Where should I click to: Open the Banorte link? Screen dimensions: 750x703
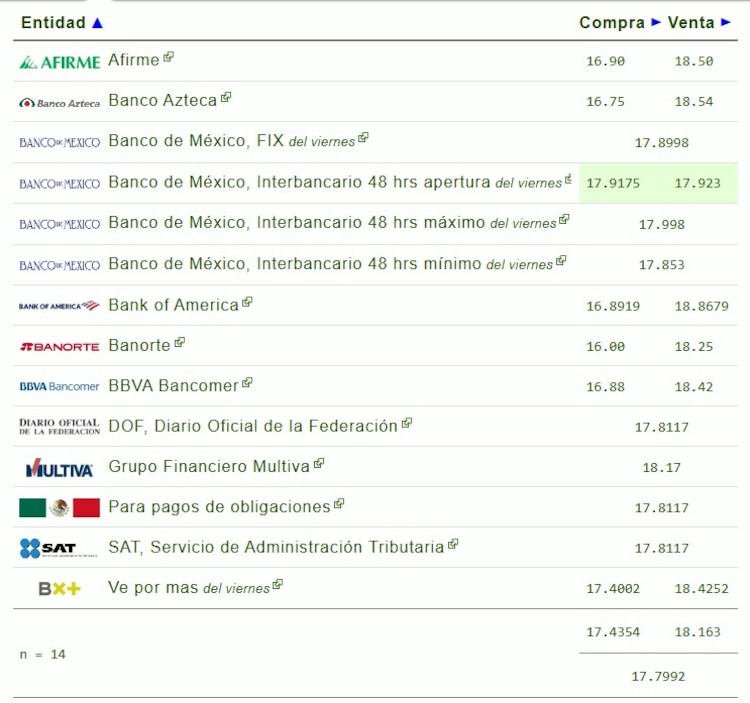(x=139, y=345)
